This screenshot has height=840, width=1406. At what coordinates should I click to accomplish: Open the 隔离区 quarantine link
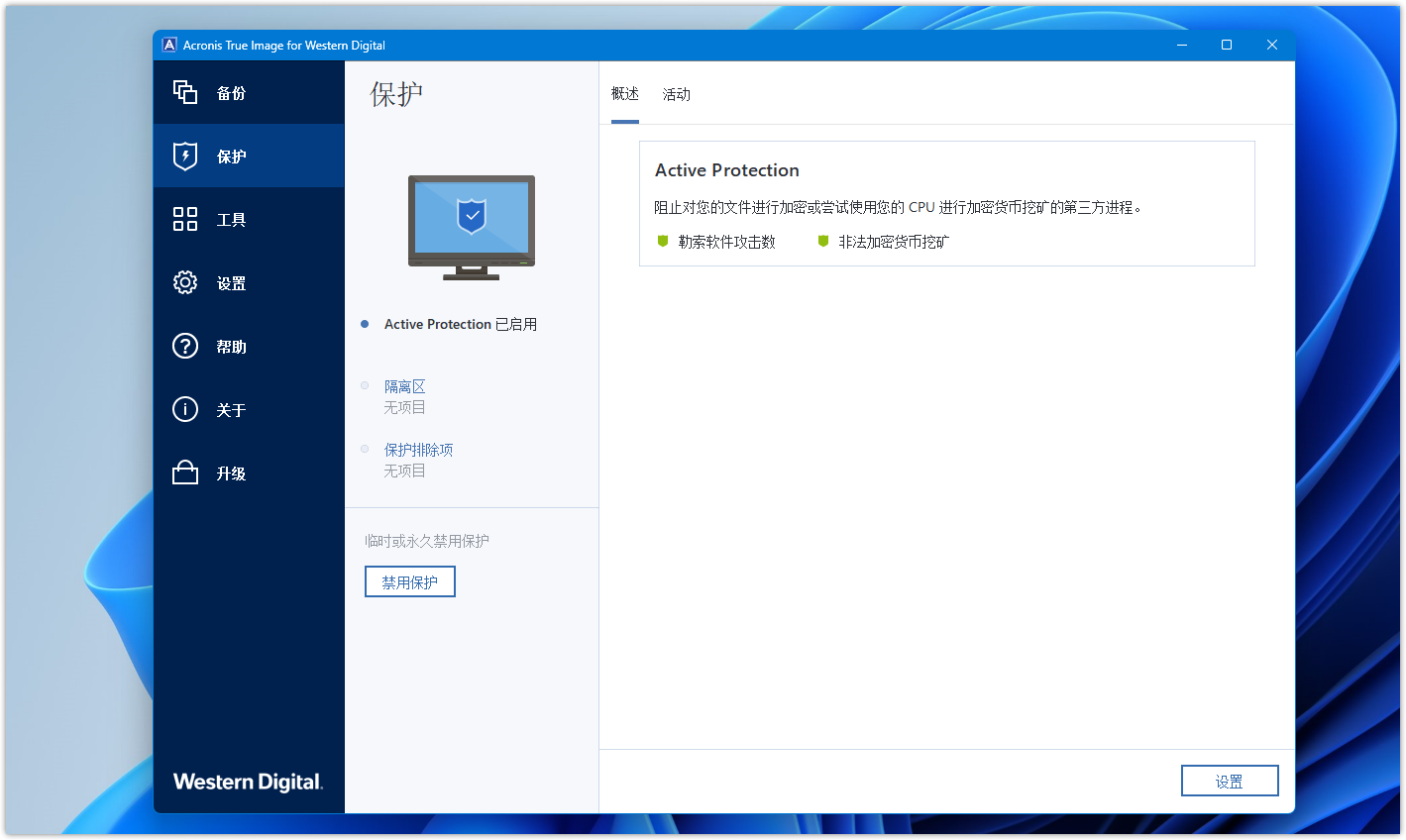point(404,386)
